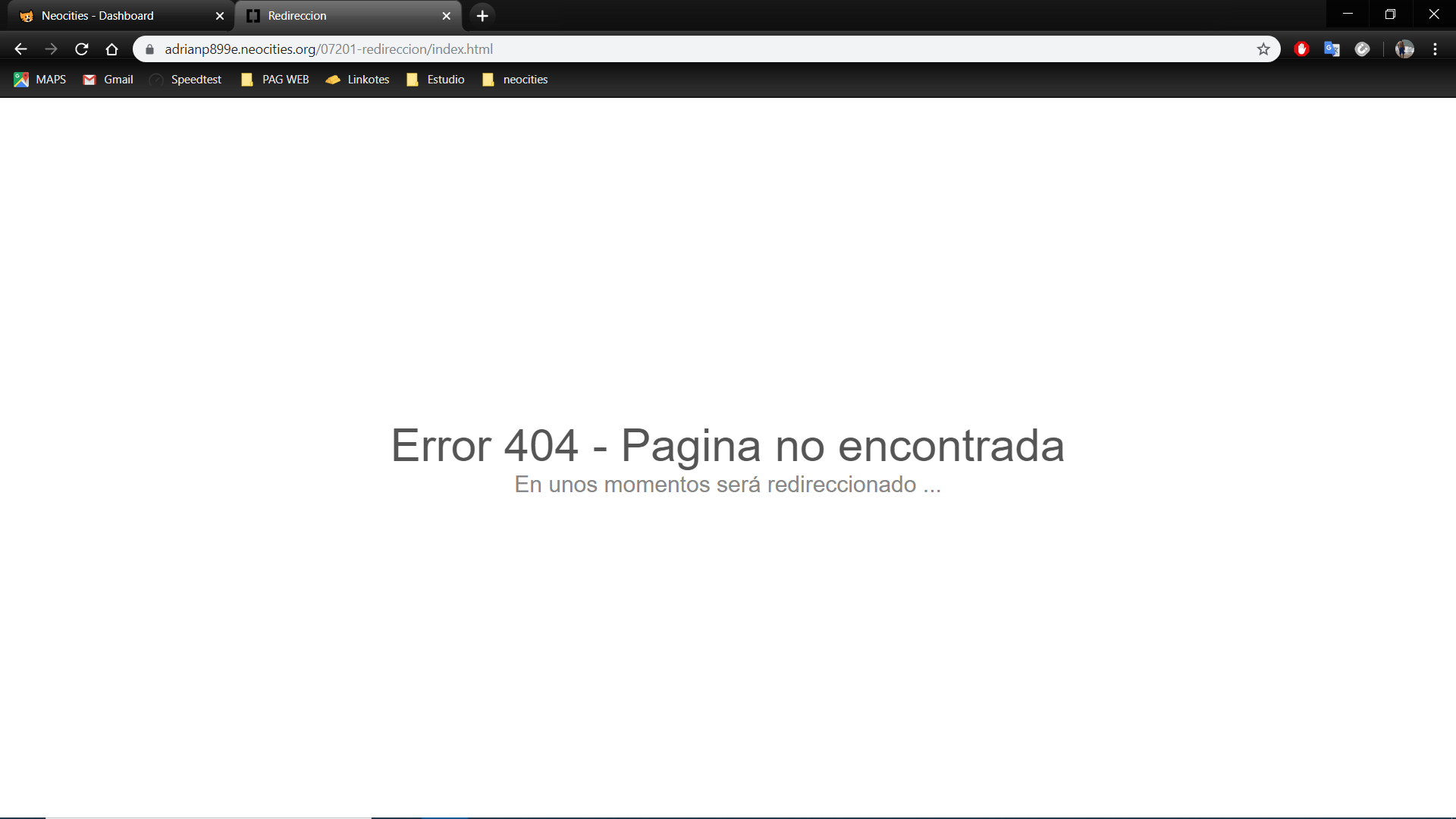Select the Redireccion tab

coord(349,16)
